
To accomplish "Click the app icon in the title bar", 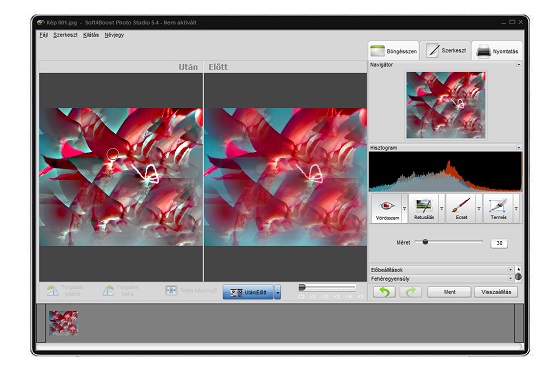I will pyautogui.click(x=40, y=22).
